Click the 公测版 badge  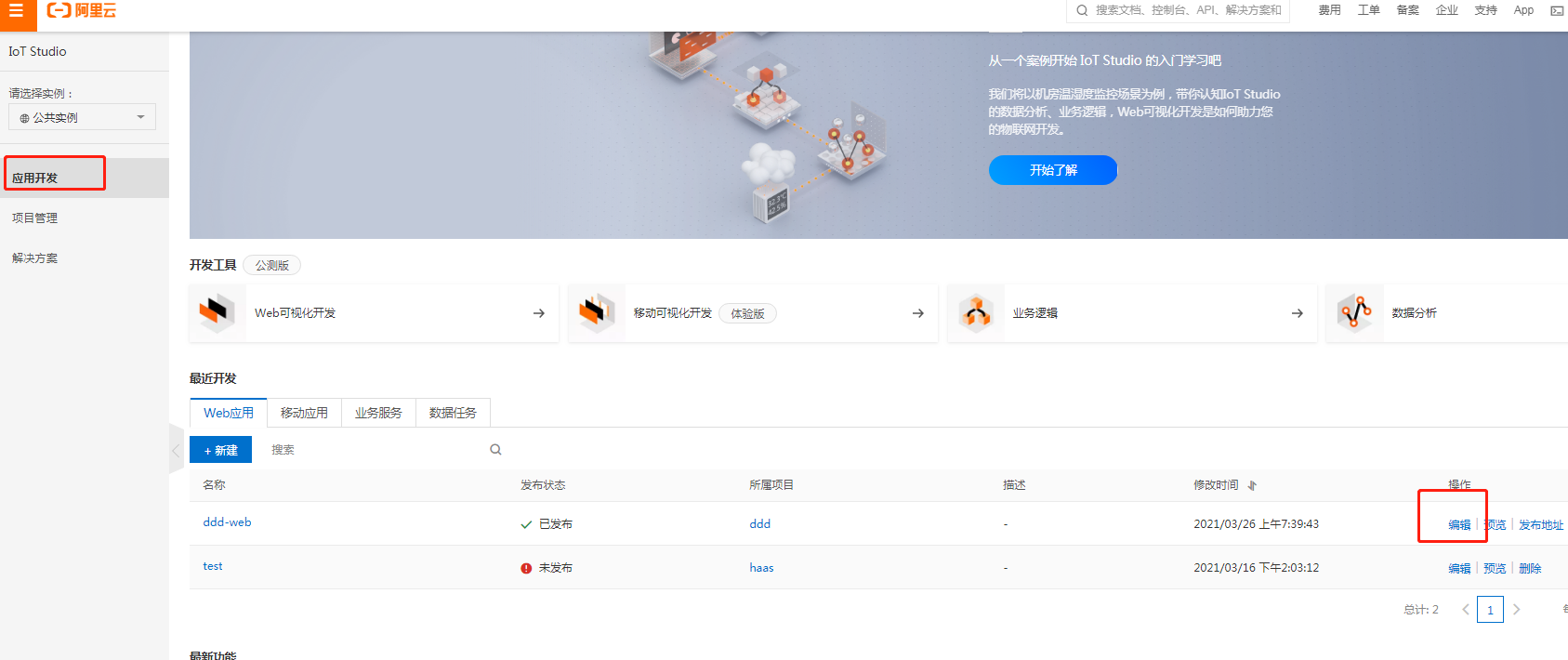coord(272,265)
